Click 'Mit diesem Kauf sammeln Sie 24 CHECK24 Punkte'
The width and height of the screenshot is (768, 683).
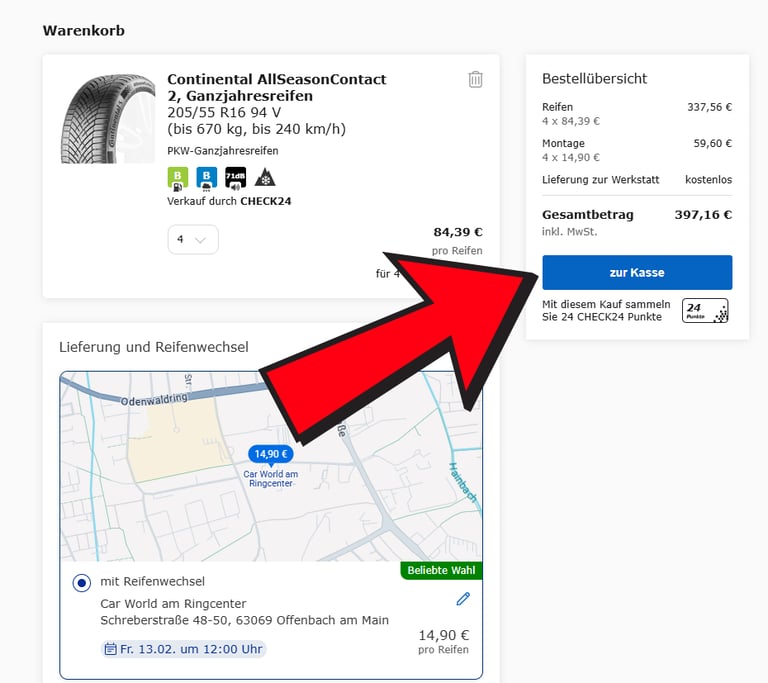pos(606,311)
